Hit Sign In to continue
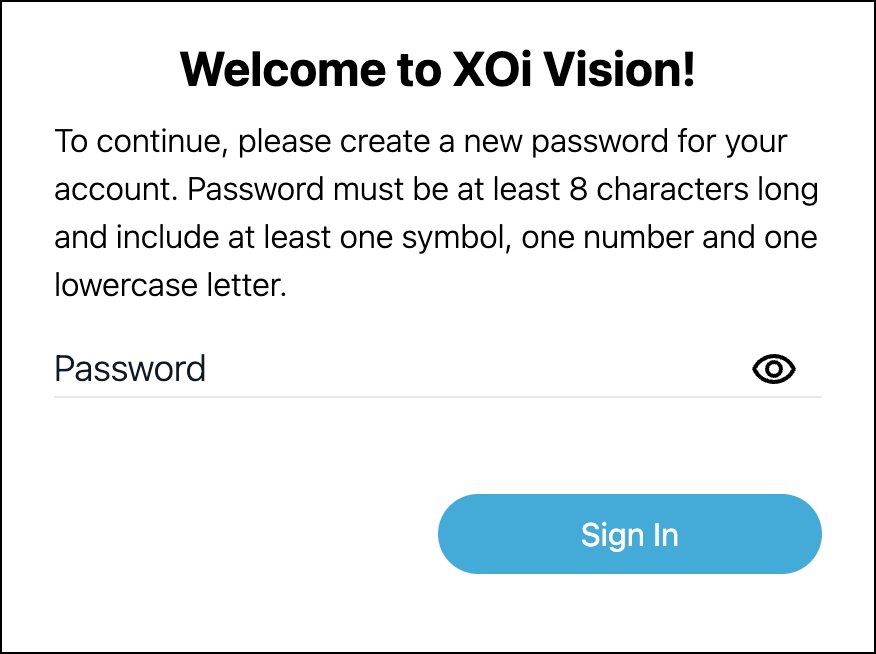This screenshot has height=654, width=876. coord(629,534)
